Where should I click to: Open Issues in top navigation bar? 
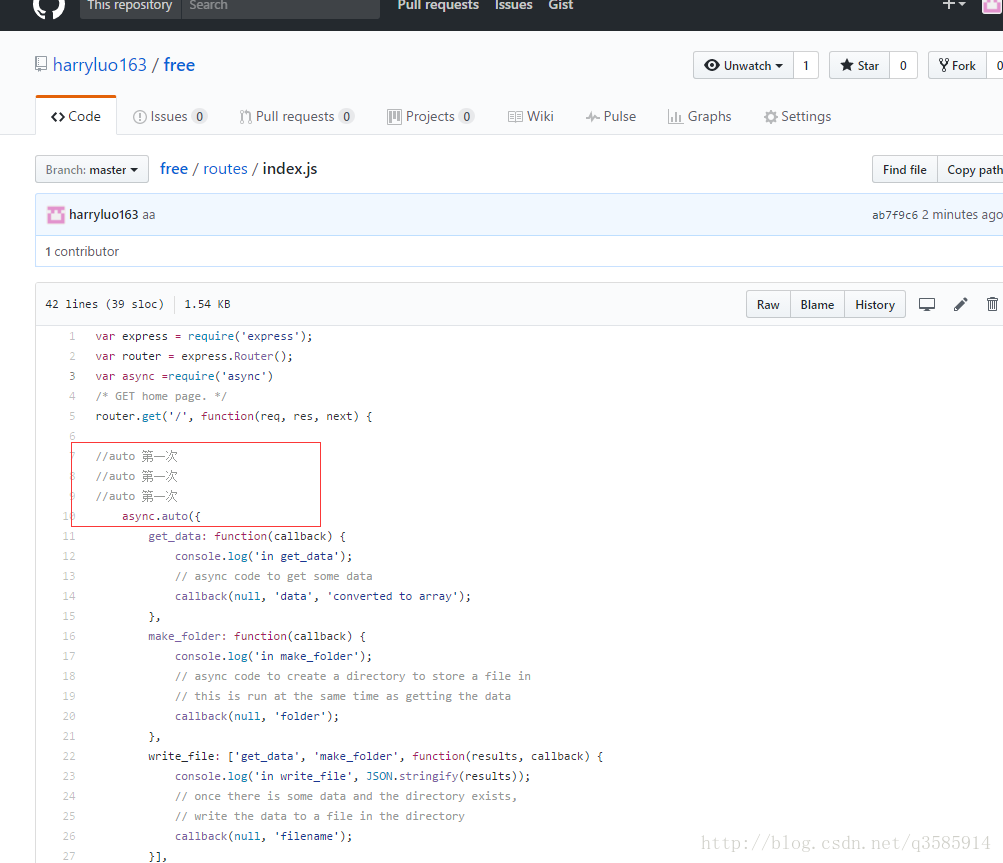click(x=513, y=5)
